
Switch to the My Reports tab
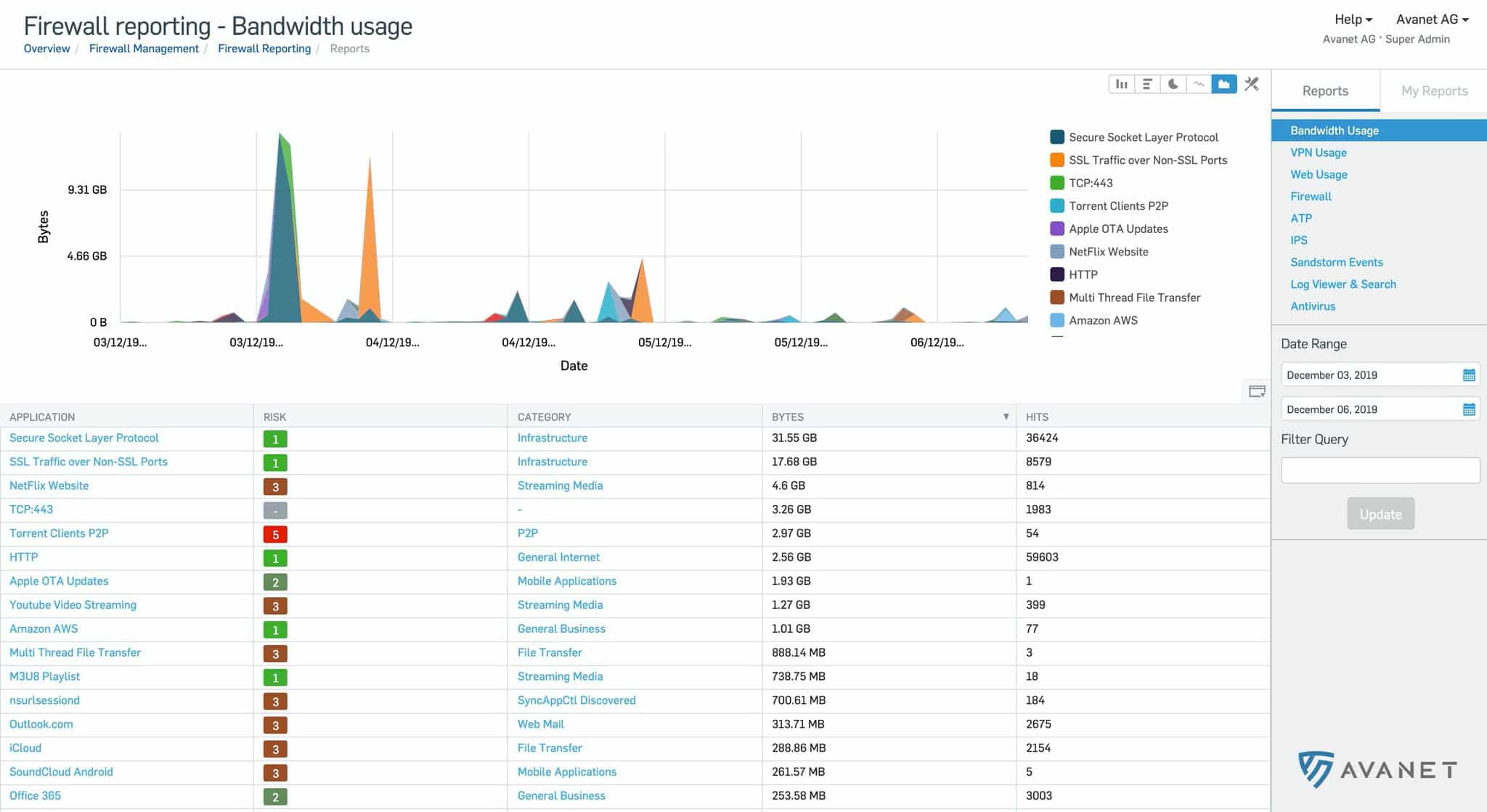[x=1434, y=91]
